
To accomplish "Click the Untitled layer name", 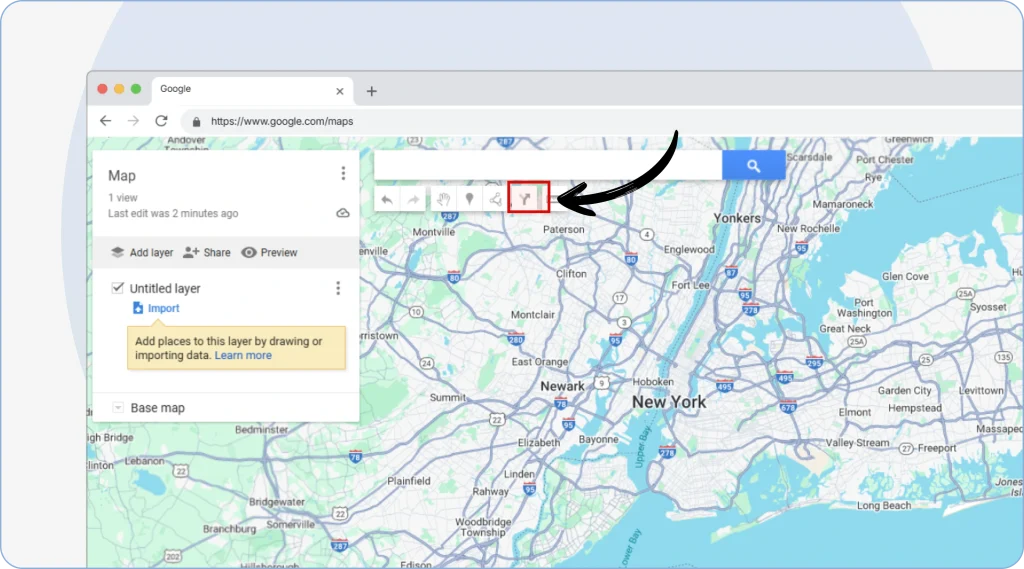I will [165, 288].
